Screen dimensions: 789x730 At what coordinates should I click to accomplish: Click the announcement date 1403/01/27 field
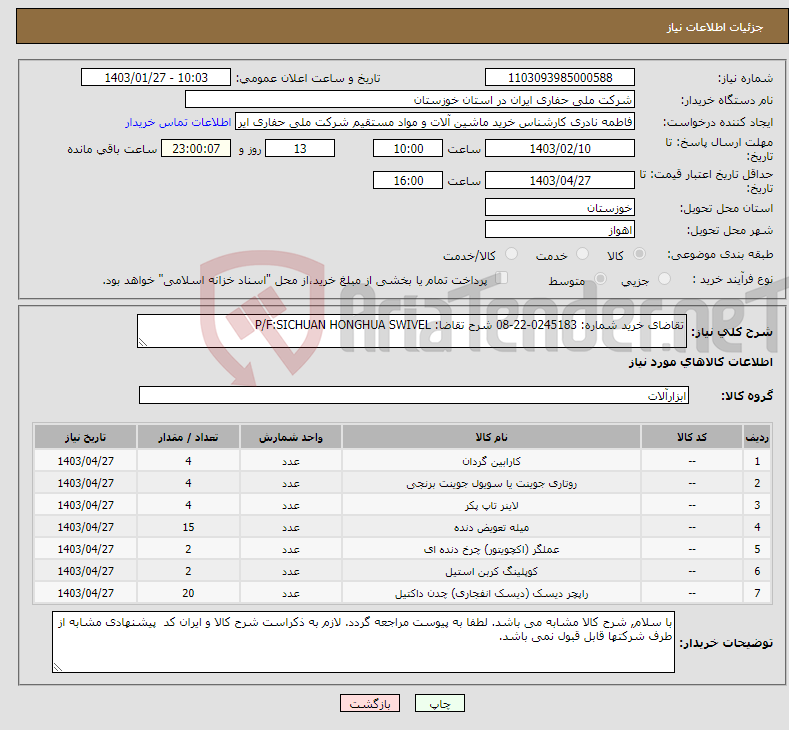coord(155,77)
